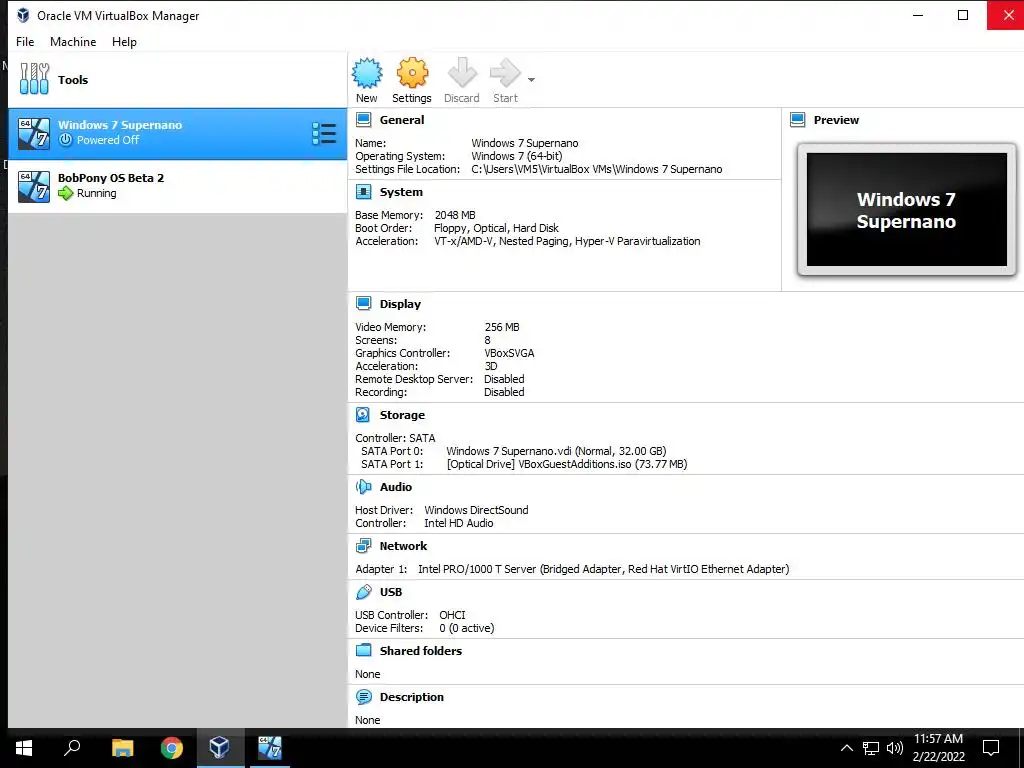Viewport: 1024px width, 768px height.
Task: Click the BobPony OS Beta 2 icon
Action: pyautogui.click(x=34, y=187)
